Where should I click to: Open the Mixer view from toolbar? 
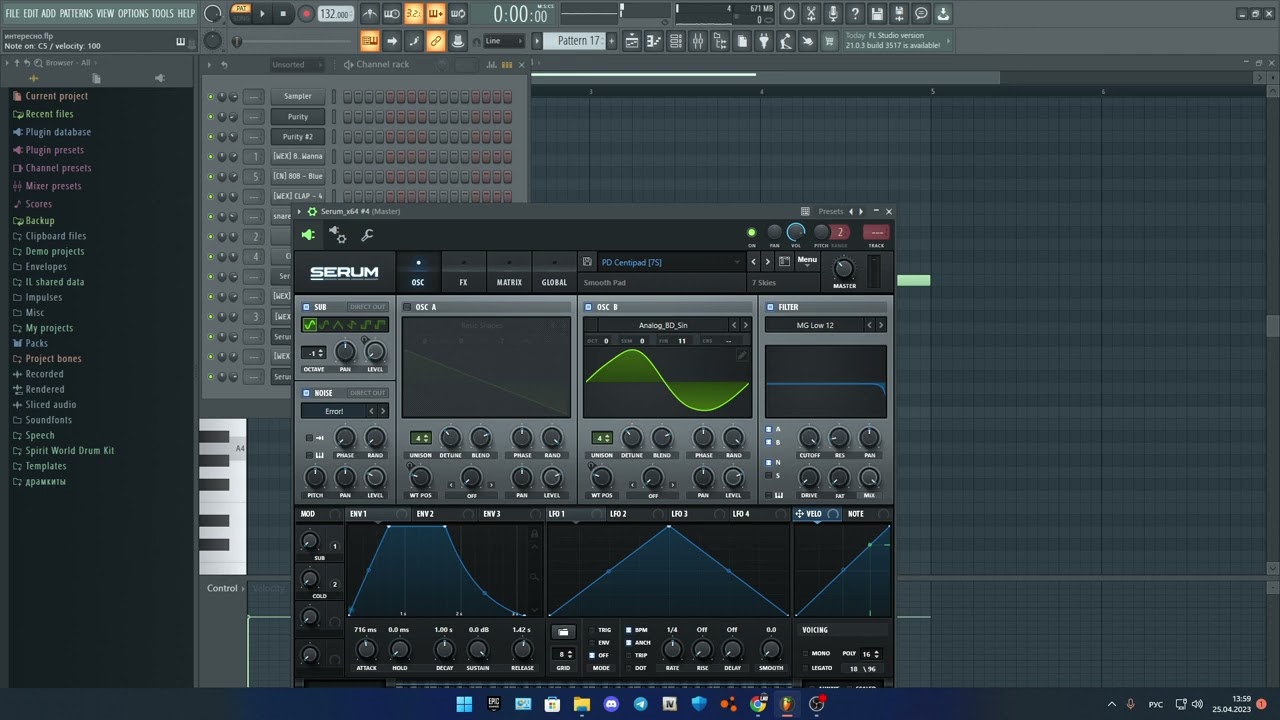point(698,41)
